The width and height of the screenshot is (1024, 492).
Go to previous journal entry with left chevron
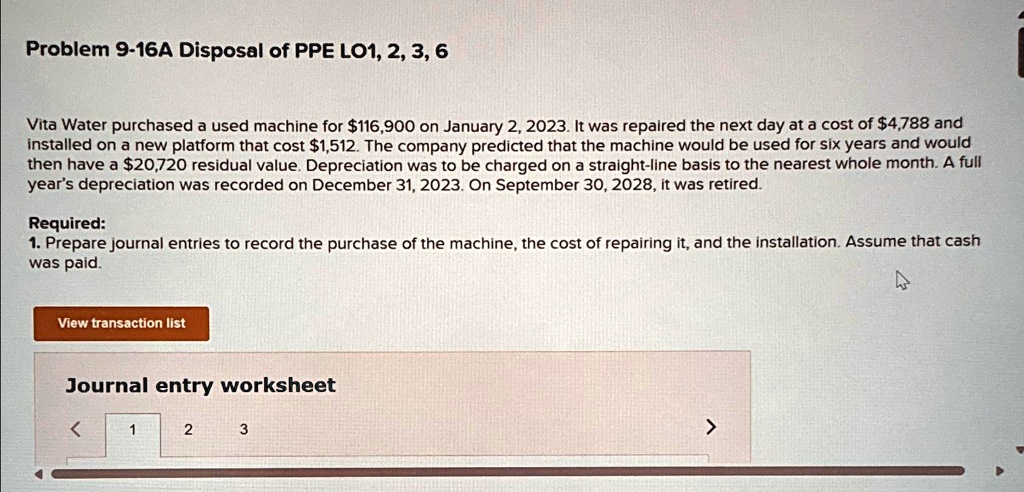tap(75, 429)
